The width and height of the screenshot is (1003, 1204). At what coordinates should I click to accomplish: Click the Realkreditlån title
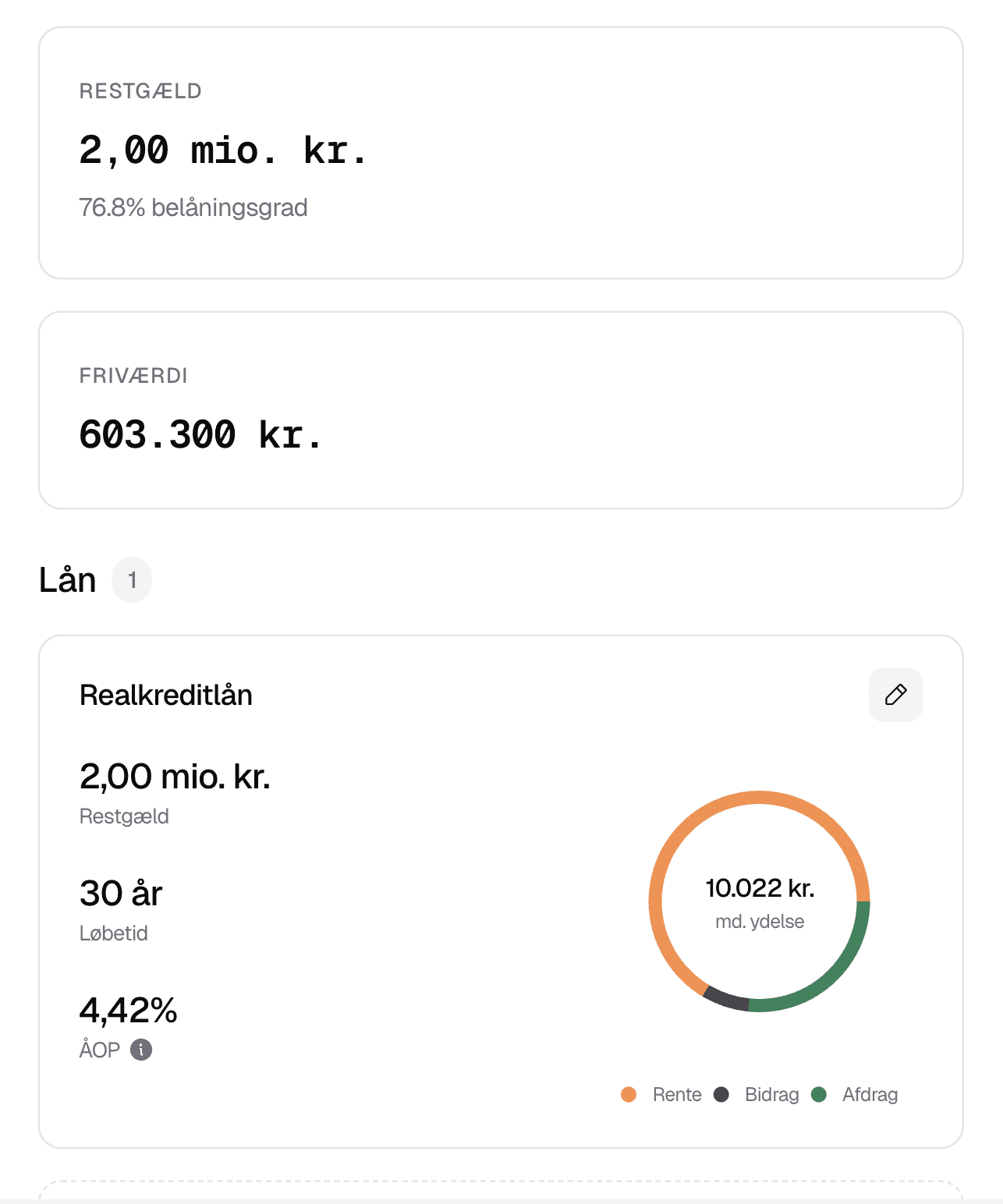(165, 695)
